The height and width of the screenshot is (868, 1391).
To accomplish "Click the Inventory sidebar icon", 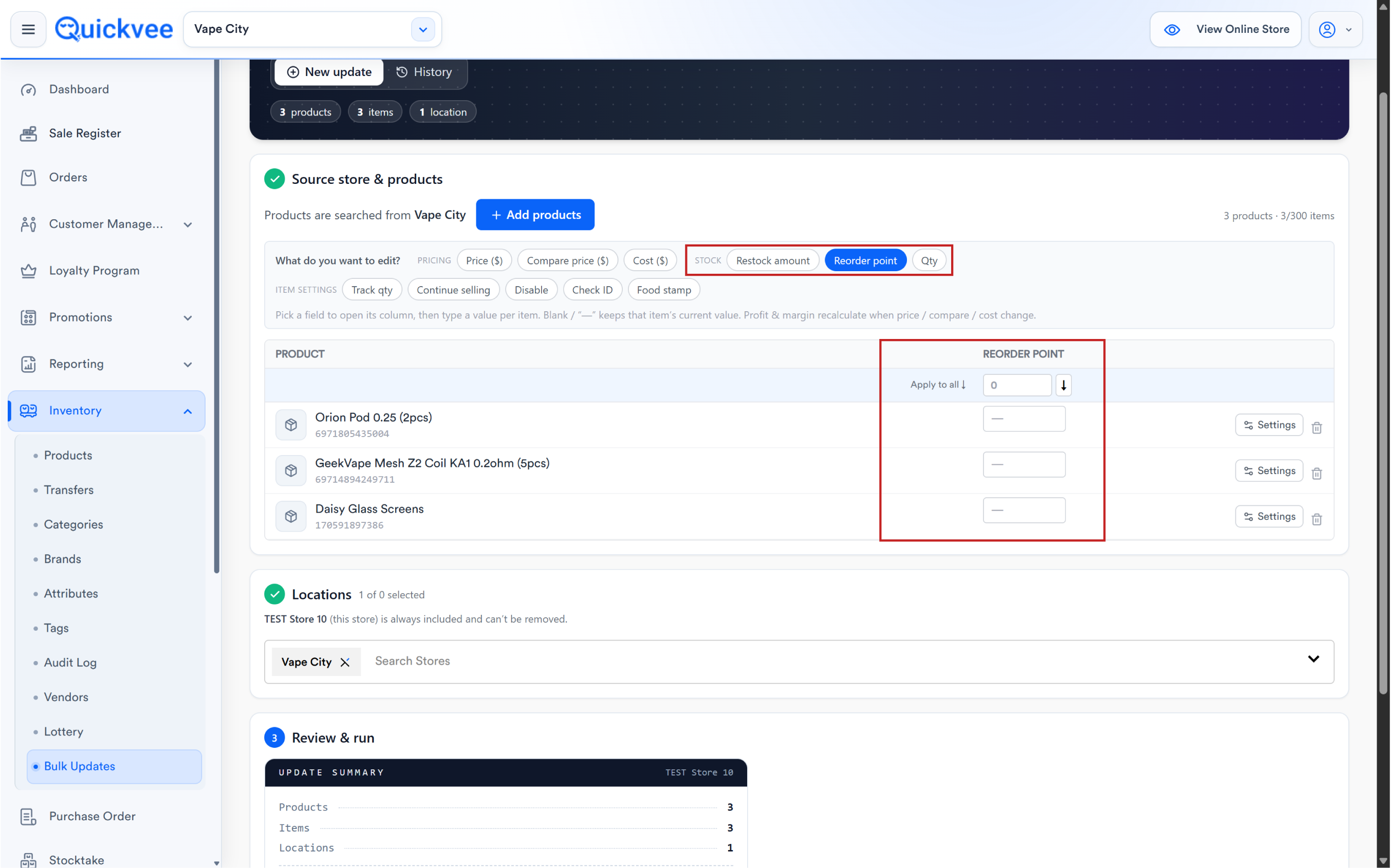I will (x=28, y=410).
